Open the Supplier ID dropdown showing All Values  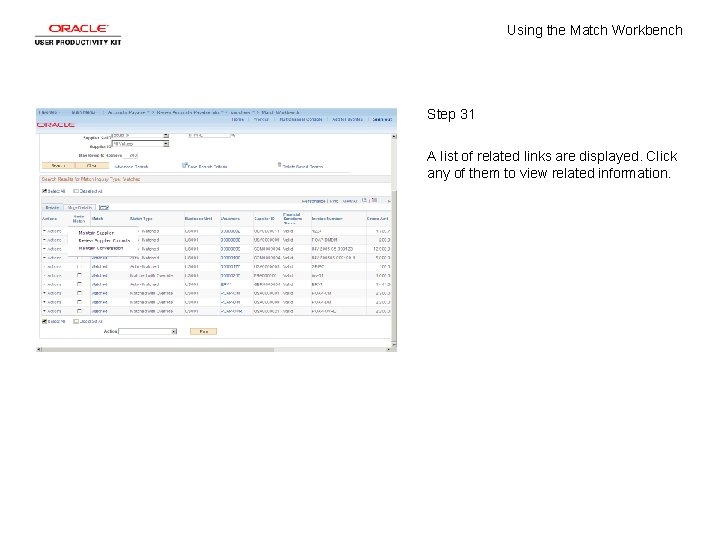pyautogui.click(x=141, y=144)
